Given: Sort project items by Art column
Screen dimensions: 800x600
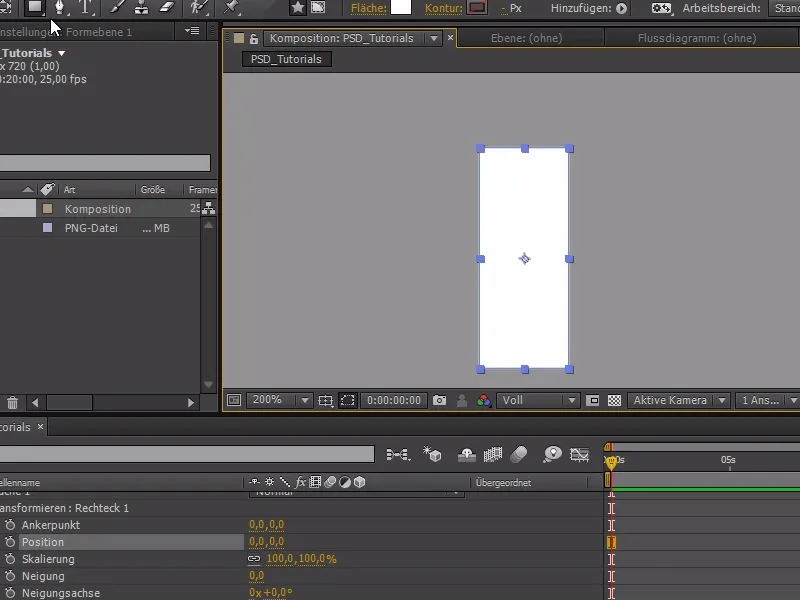Looking at the screenshot, I should [69, 190].
